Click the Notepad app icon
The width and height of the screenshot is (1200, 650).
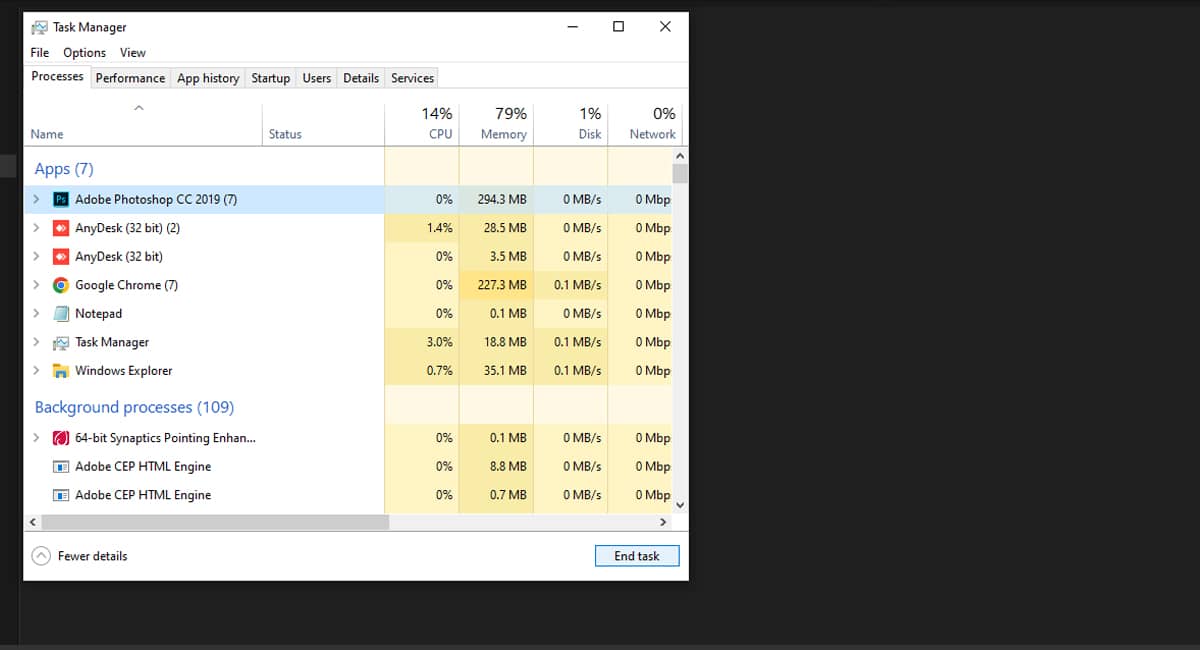(61, 313)
